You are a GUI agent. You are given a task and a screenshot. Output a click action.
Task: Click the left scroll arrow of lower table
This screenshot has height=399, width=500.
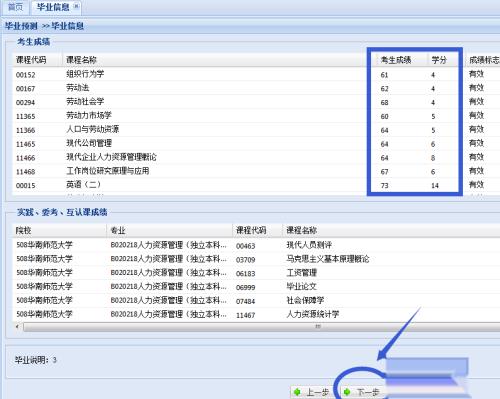tap(17, 326)
